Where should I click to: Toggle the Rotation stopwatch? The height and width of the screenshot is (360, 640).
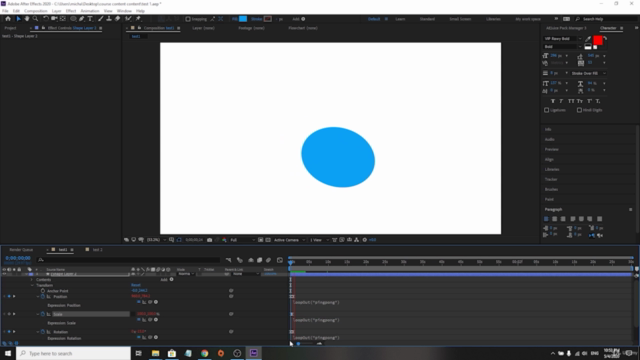point(43,332)
